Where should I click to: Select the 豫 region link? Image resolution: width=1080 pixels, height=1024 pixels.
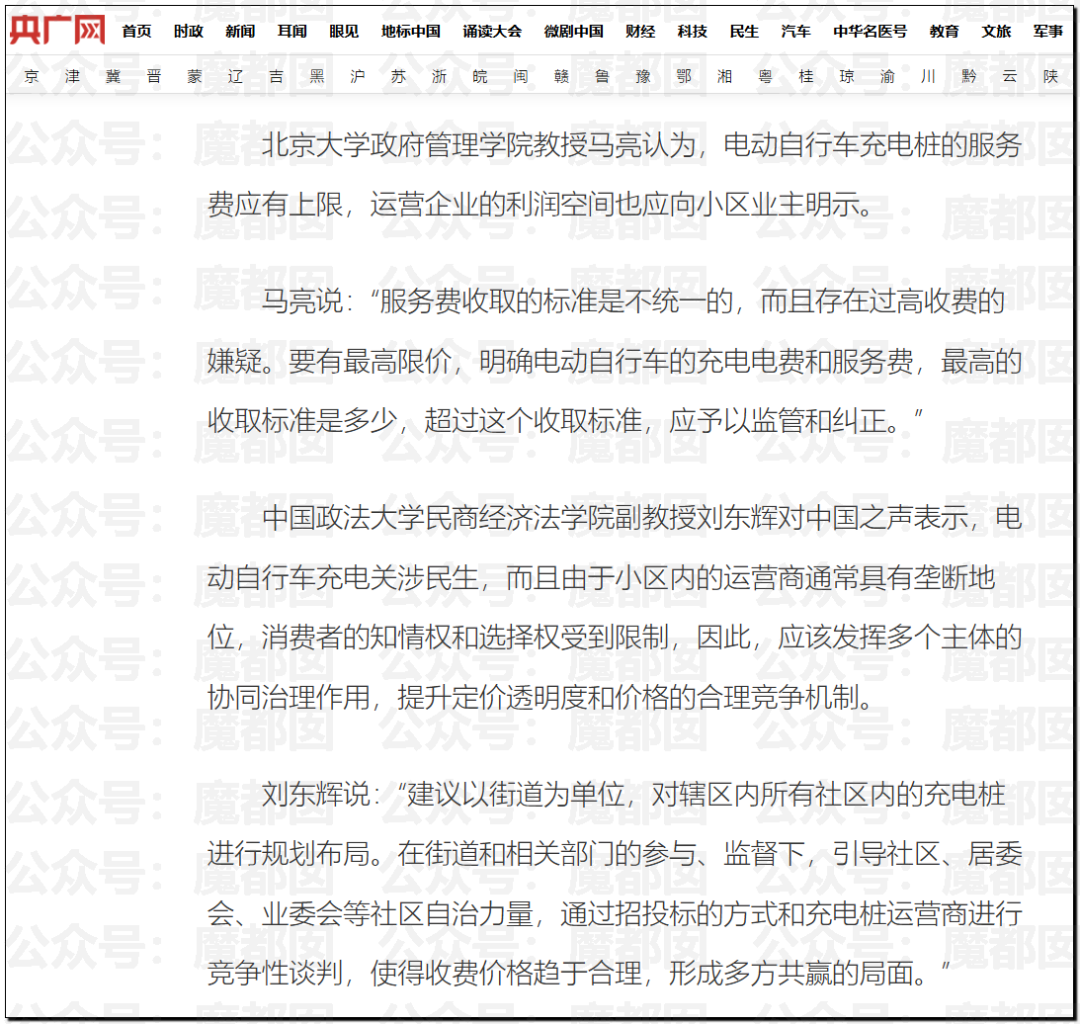click(x=643, y=76)
